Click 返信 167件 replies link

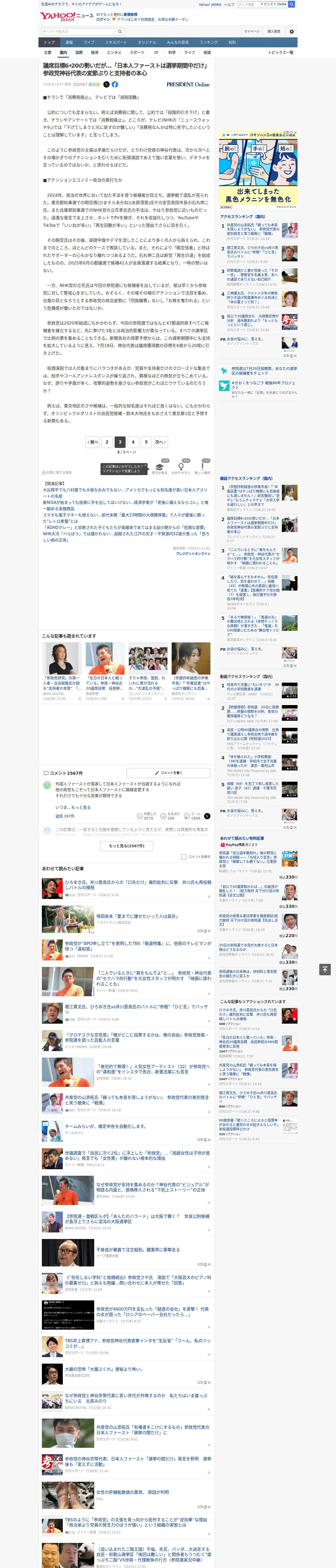(x=65, y=816)
